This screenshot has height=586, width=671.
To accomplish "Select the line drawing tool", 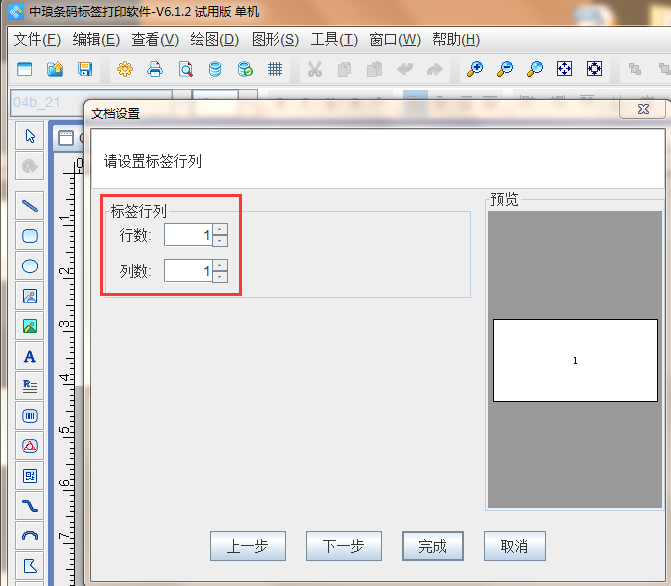I will click(x=30, y=205).
